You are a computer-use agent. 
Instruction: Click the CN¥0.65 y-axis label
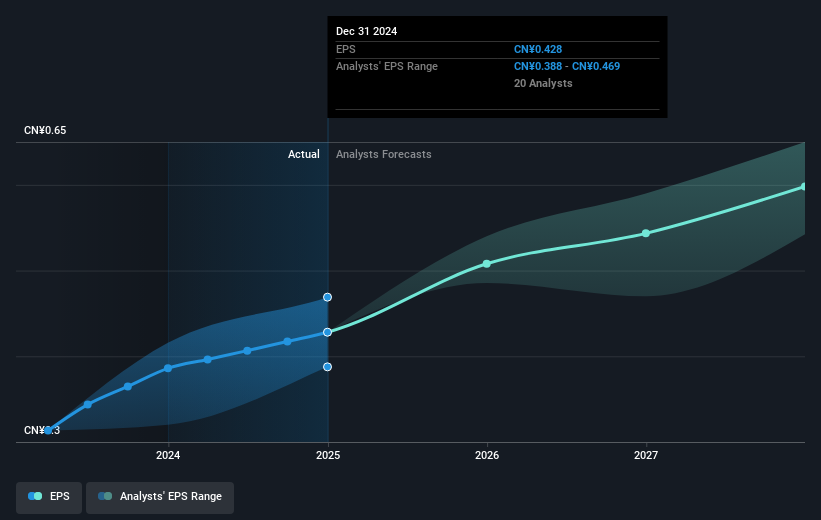pyautogui.click(x=45, y=130)
